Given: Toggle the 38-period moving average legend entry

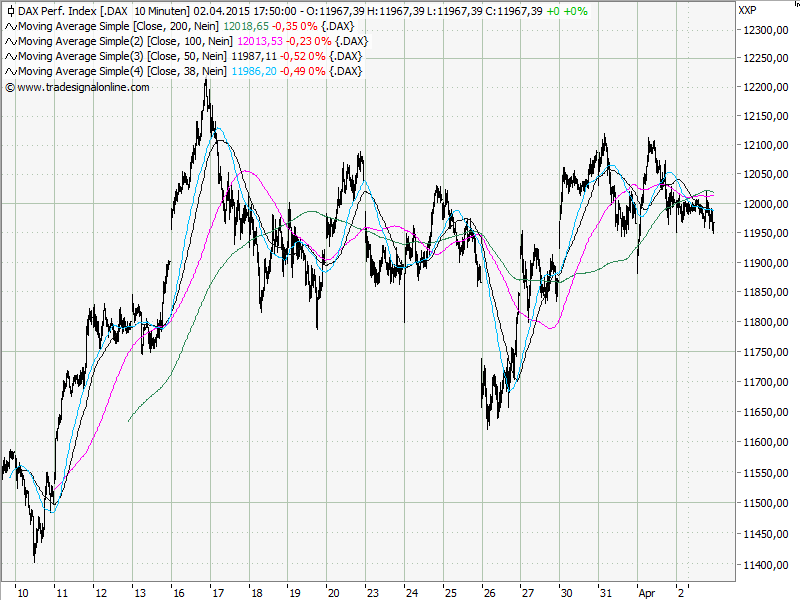Looking at the screenshot, I should tap(120, 70).
